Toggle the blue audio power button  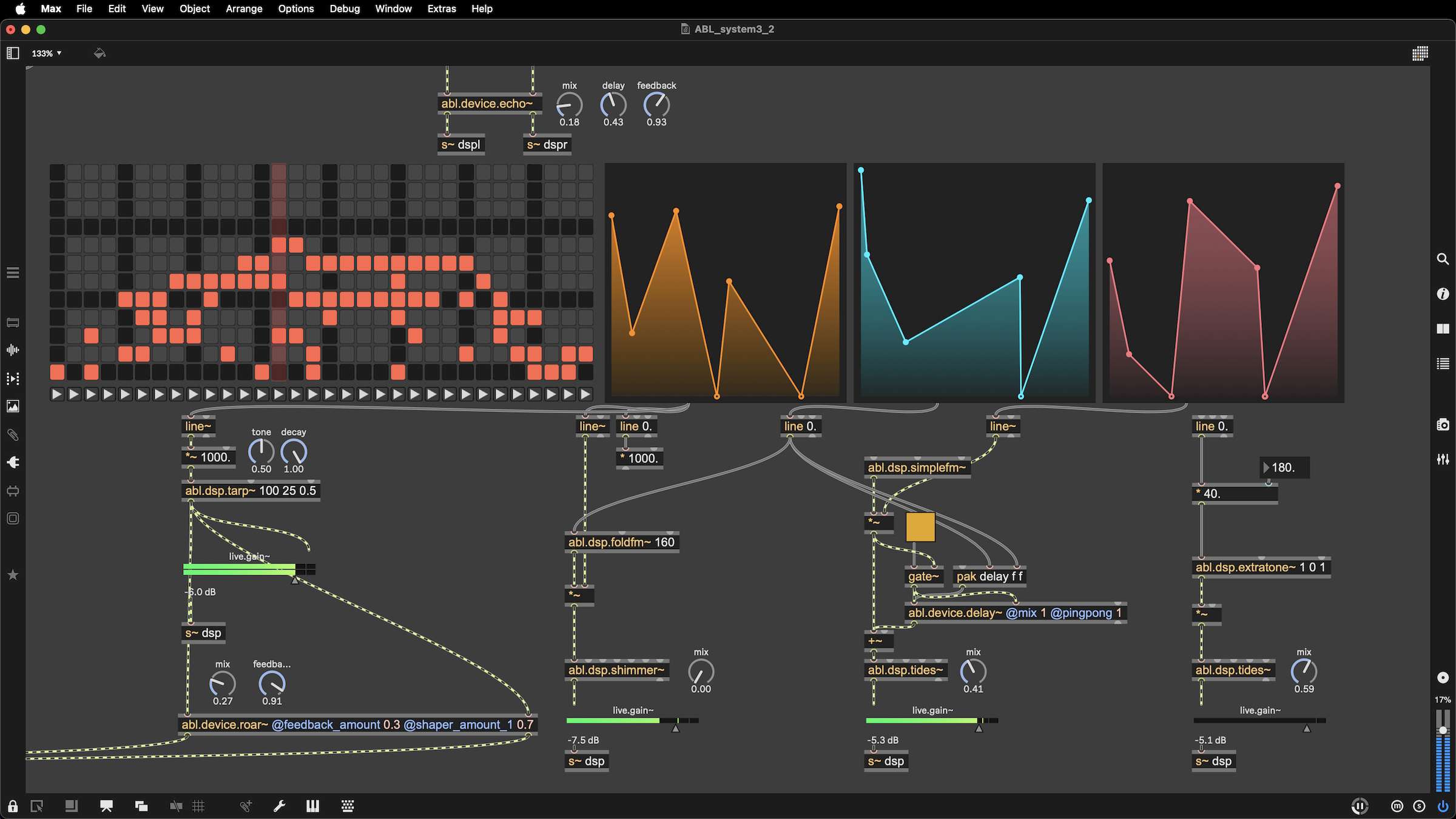[1443, 806]
